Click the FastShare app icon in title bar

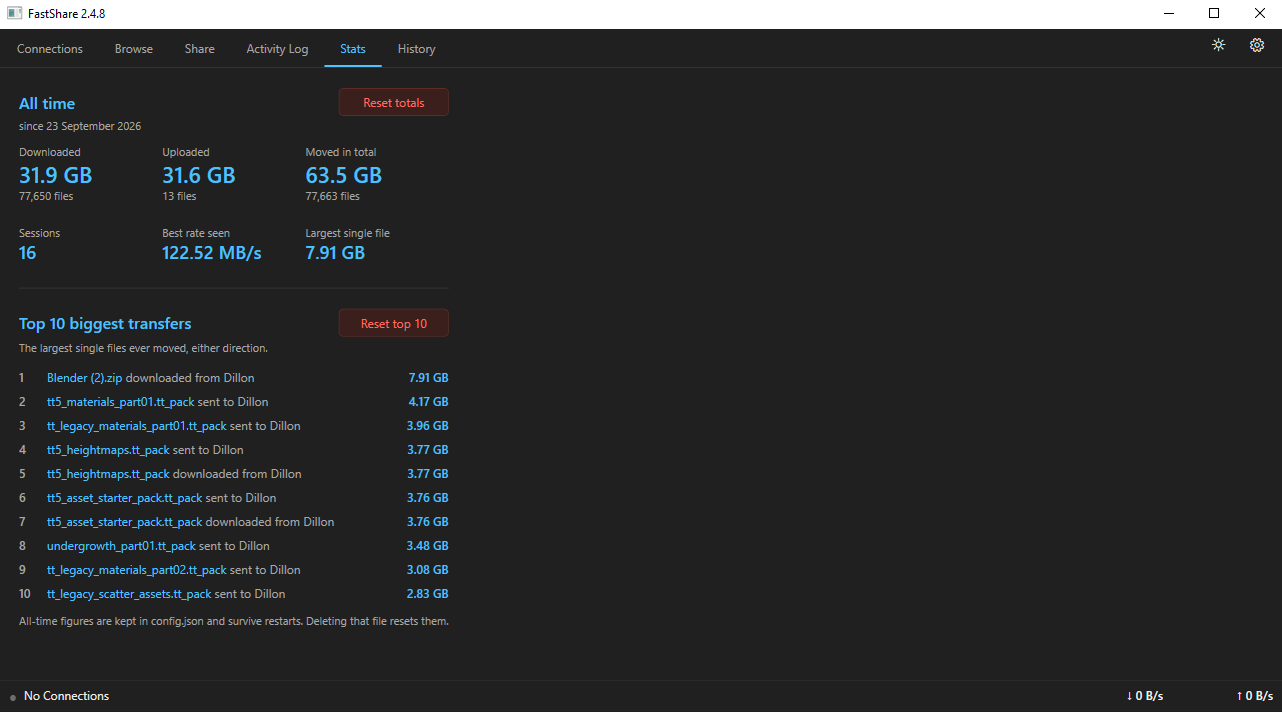[x=15, y=14]
